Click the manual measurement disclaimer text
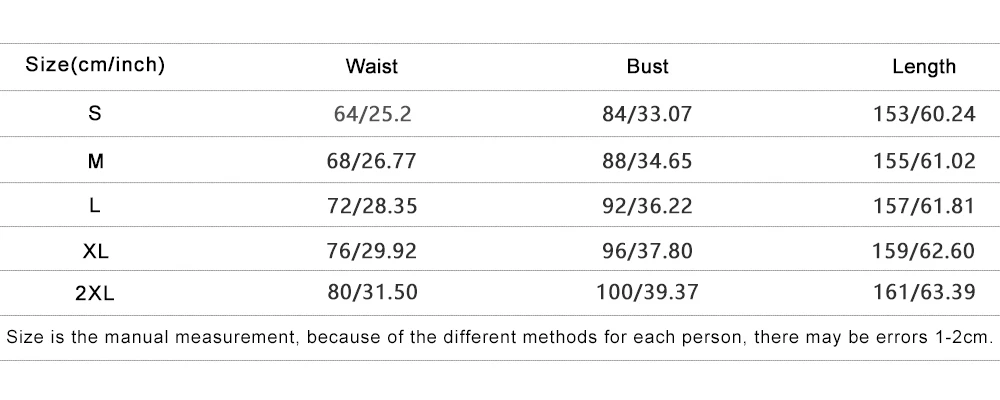This screenshot has height=400, width=1000. [x=499, y=337]
